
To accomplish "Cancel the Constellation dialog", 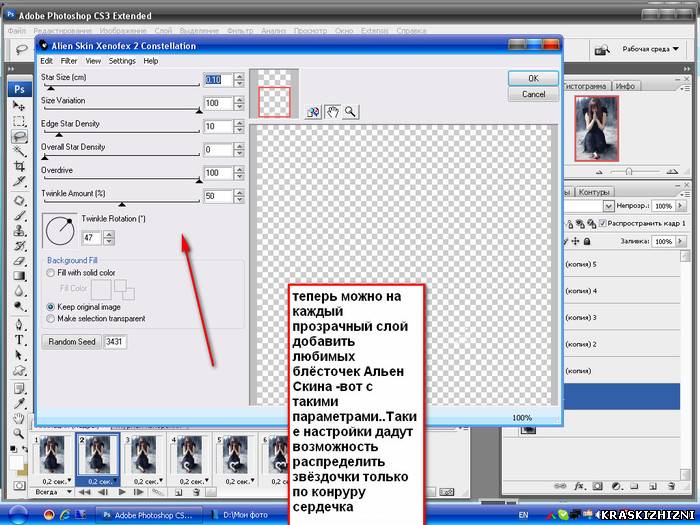I will (x=533, y=94).
